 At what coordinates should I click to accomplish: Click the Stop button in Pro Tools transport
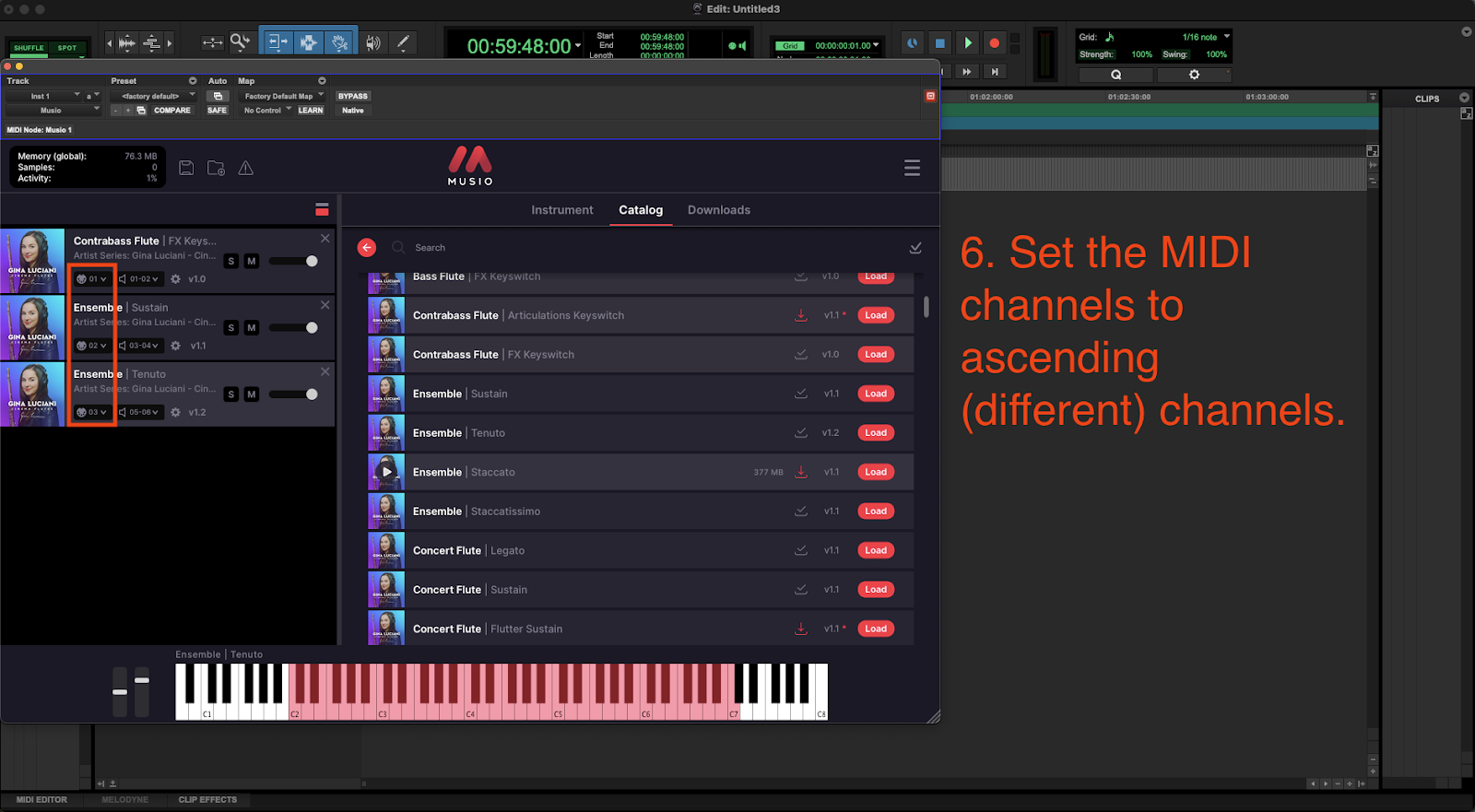pyautogui.click(x=939, y=42)
